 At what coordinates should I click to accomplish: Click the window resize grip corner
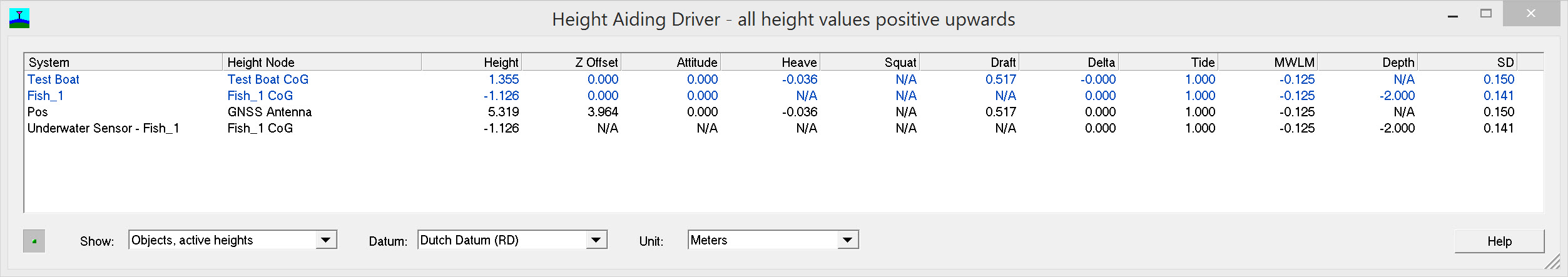click(x=1552, y=262)
